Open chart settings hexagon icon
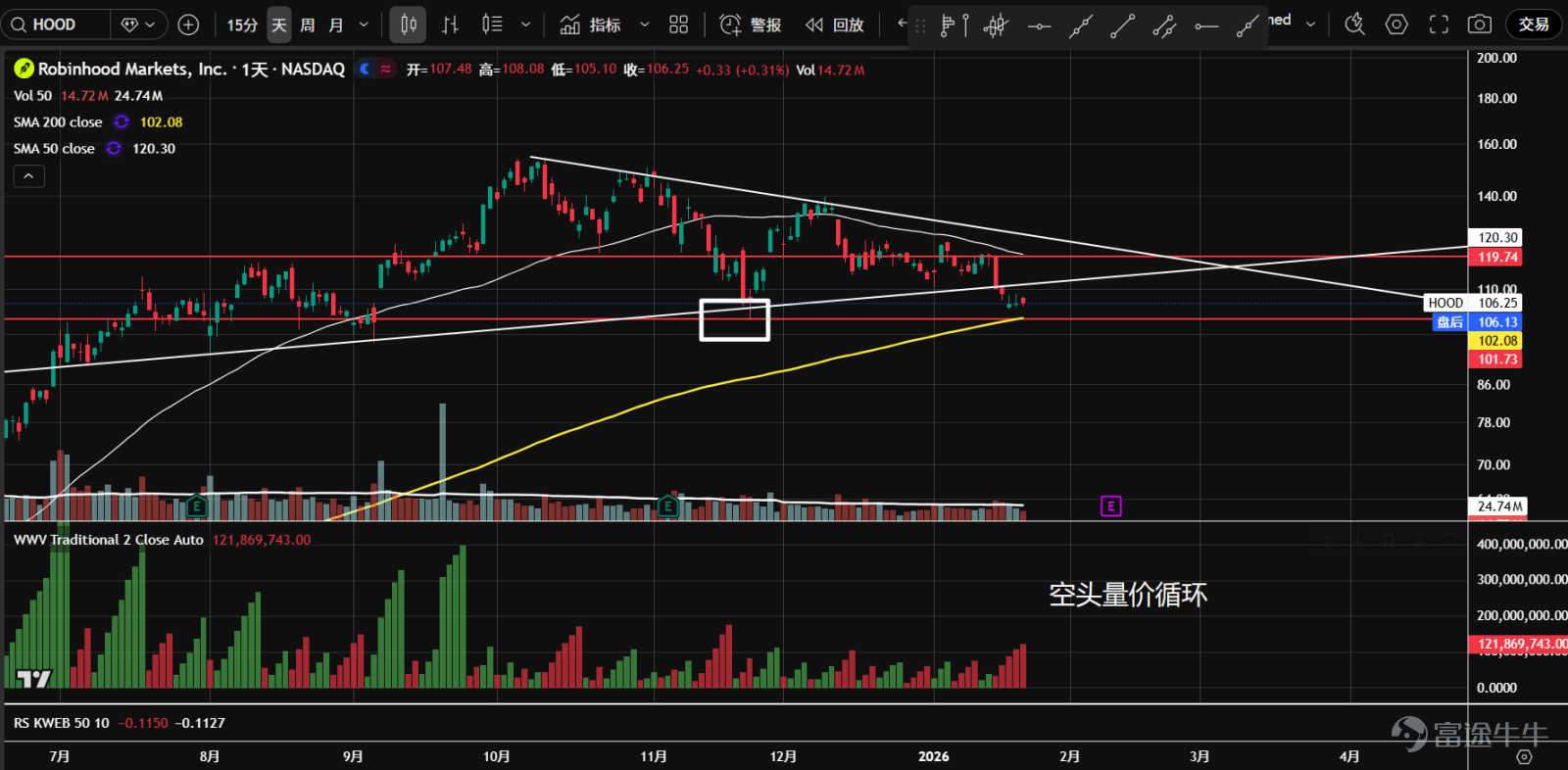Screen dimensions: 1568x770 [1396, 24]
